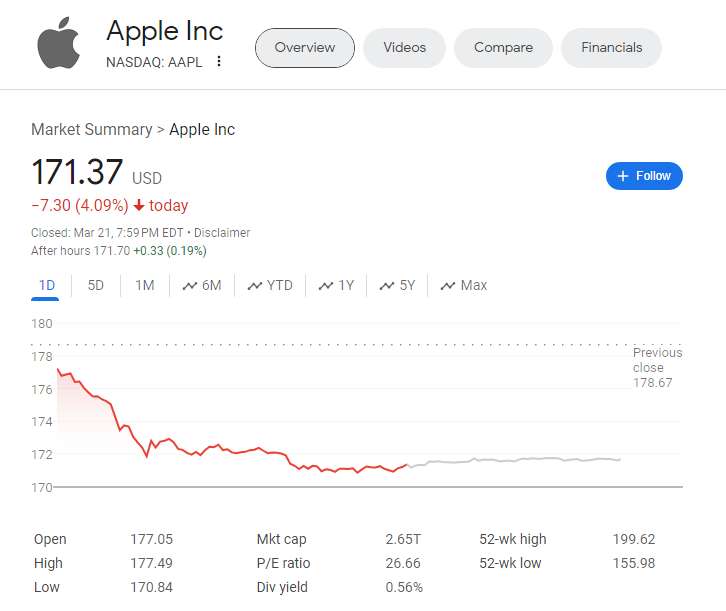Switch to the 5D chart tab
The image size is (726, 611).
96,285
